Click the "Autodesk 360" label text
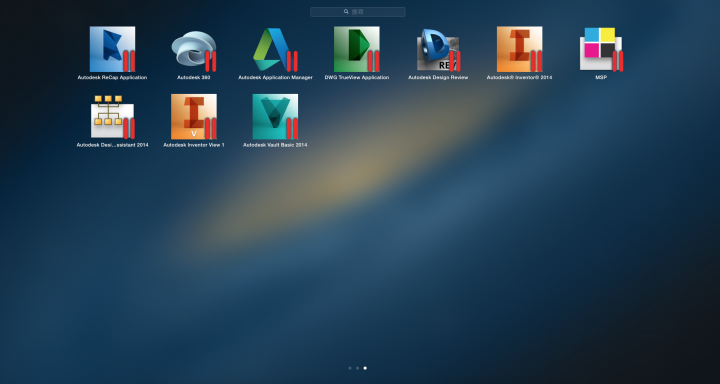Screen dimensions: 720x384 click(x=194, y=78)
